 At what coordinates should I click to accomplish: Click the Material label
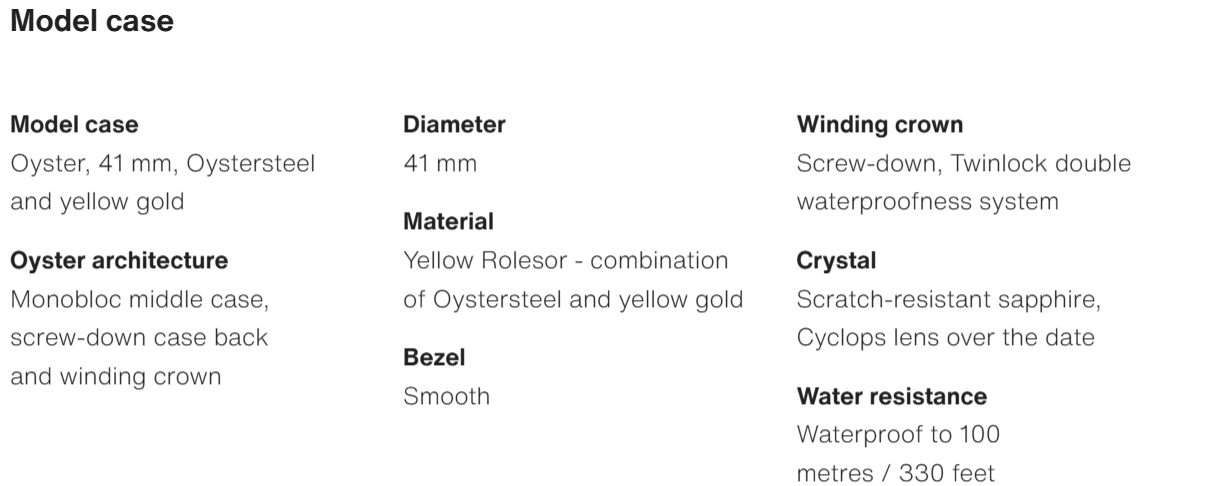click(x=448, y=221)
